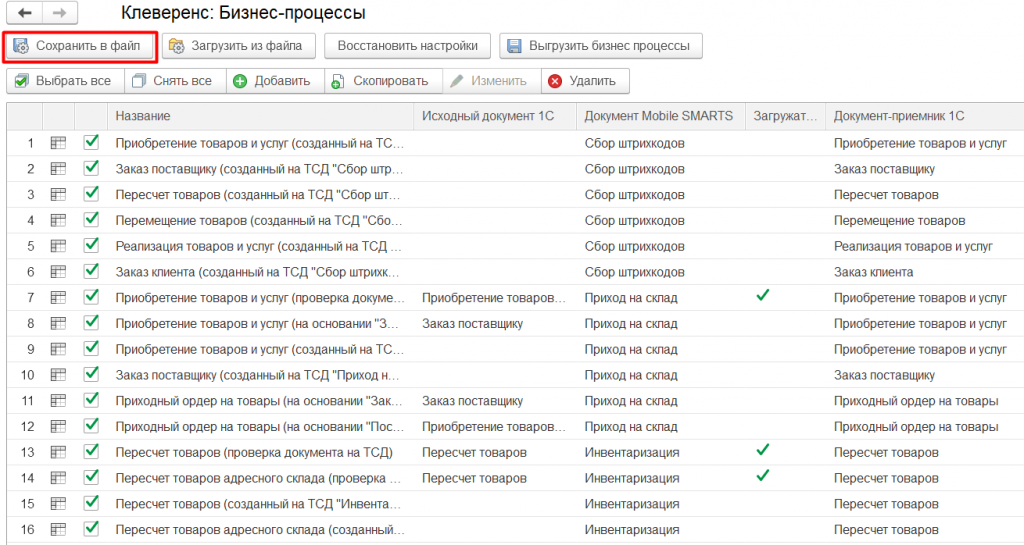Click 'Заказ поставщику' source document in row 11
The image size is (1024, 545).
472,401
